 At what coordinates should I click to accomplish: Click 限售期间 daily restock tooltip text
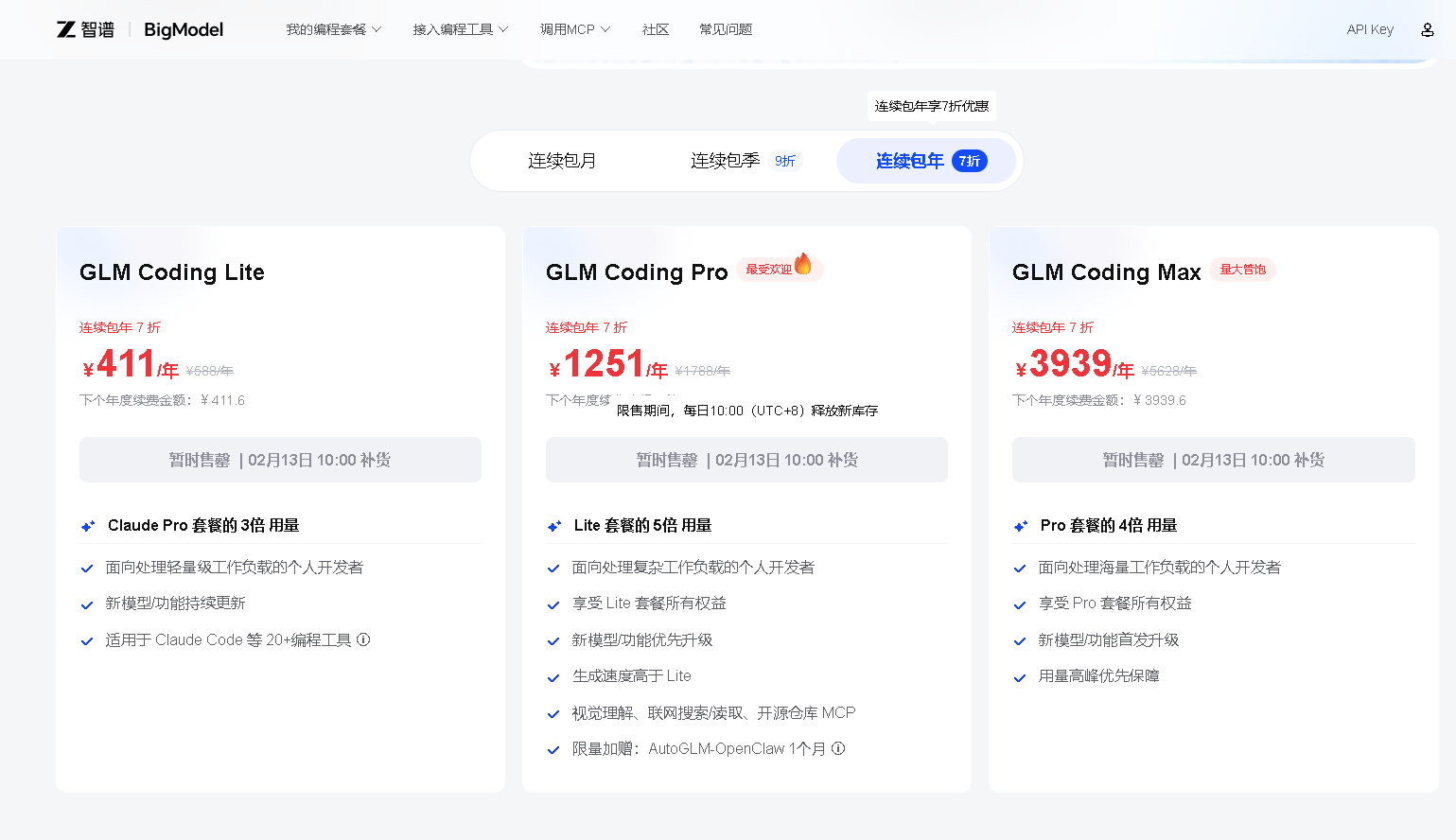[747, 411]
